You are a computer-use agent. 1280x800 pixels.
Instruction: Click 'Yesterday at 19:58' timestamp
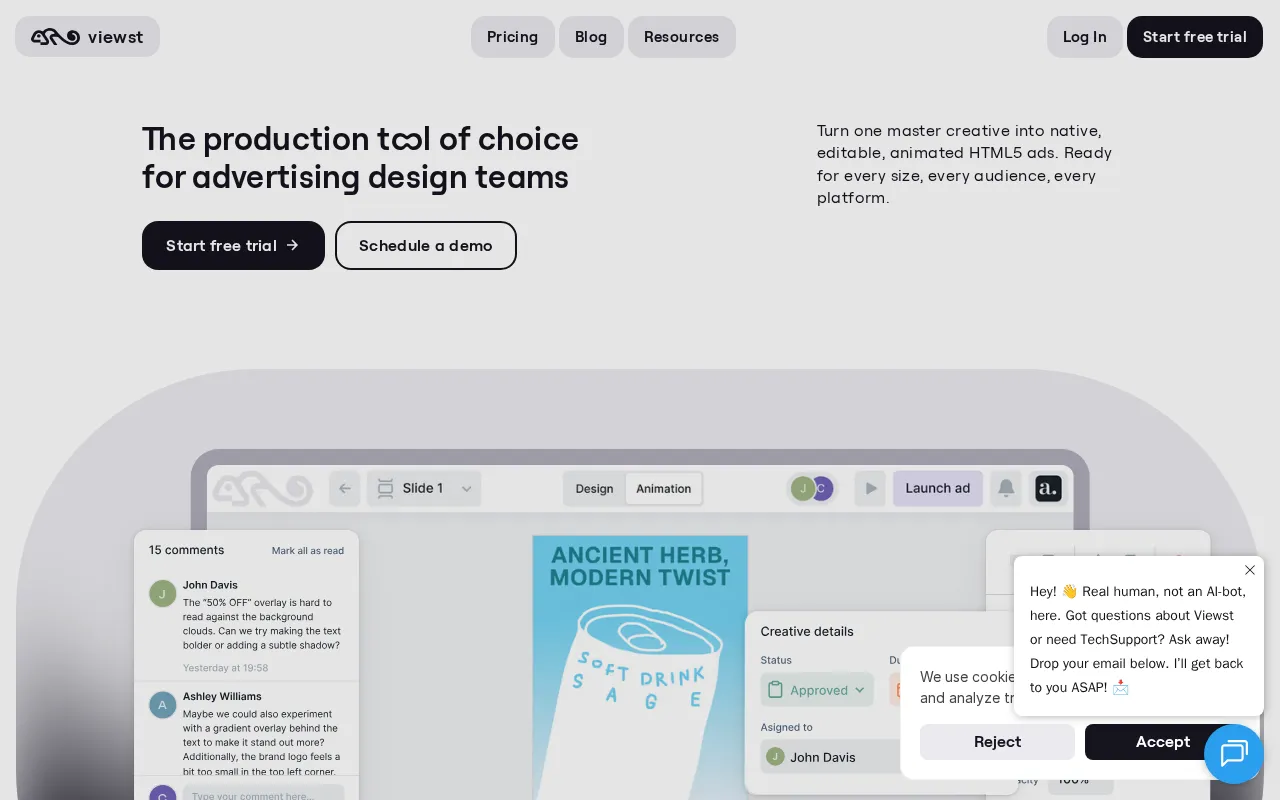(x=226, y=668)
